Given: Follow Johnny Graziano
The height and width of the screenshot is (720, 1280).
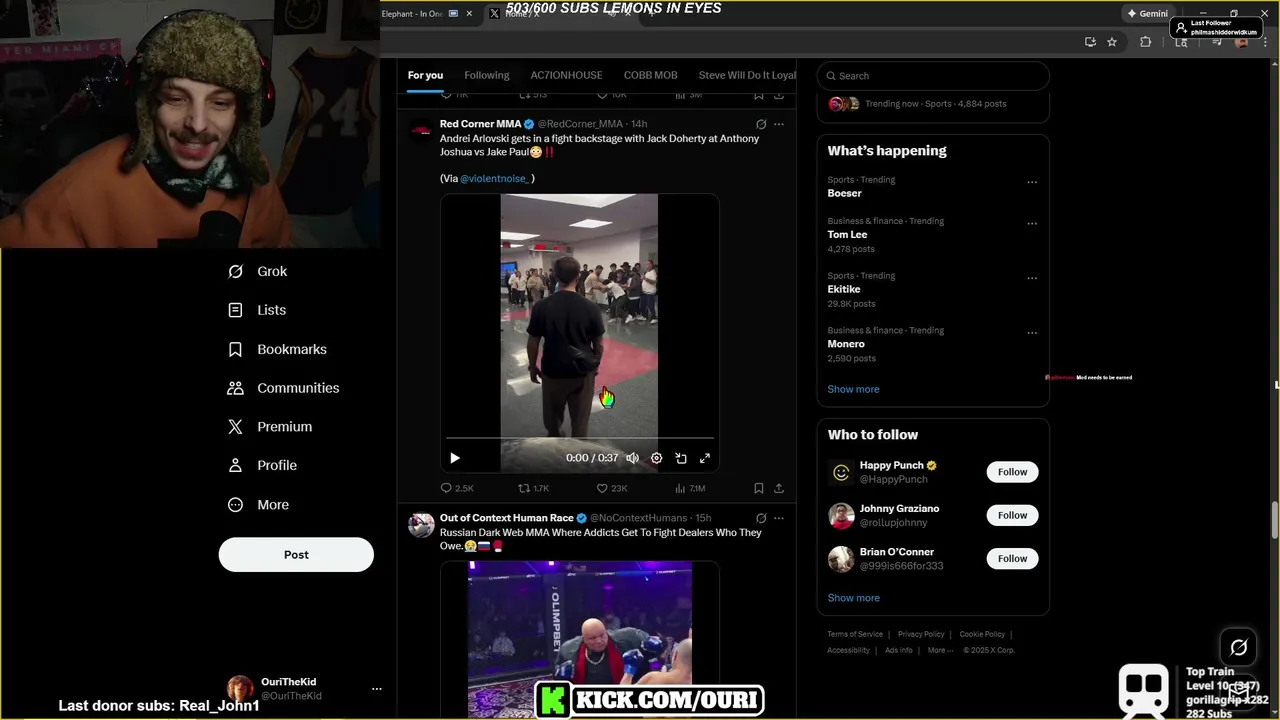Looking at the screenshot, I should pos(1012,515).
